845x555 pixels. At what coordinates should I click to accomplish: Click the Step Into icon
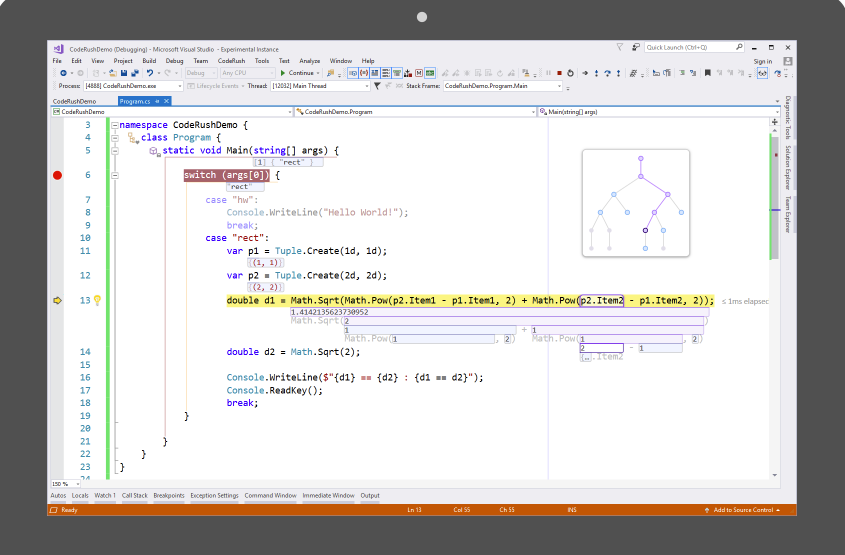(596, 73)
